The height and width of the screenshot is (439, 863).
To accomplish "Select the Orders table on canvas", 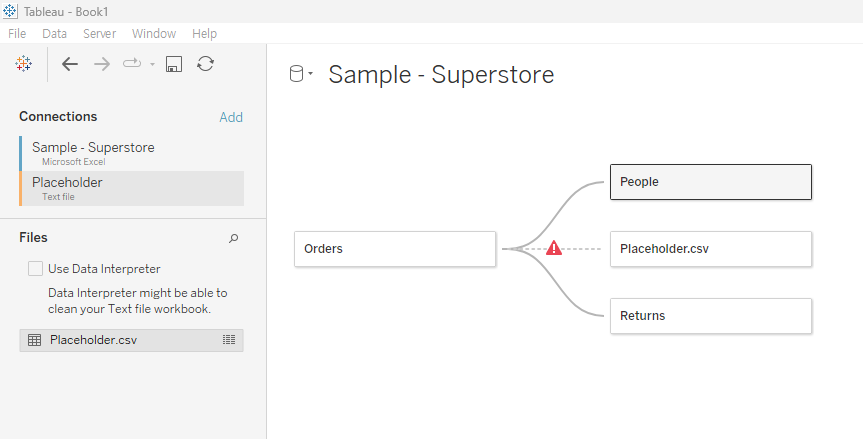I will 394,249.
